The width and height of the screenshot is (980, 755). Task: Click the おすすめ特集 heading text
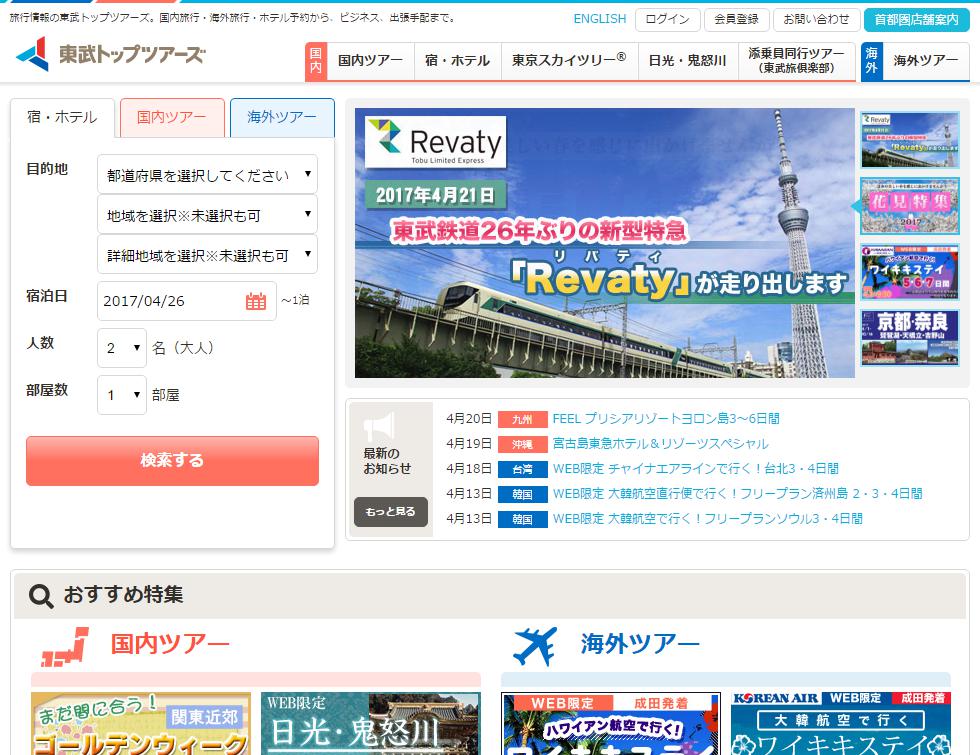coord(123,594)
